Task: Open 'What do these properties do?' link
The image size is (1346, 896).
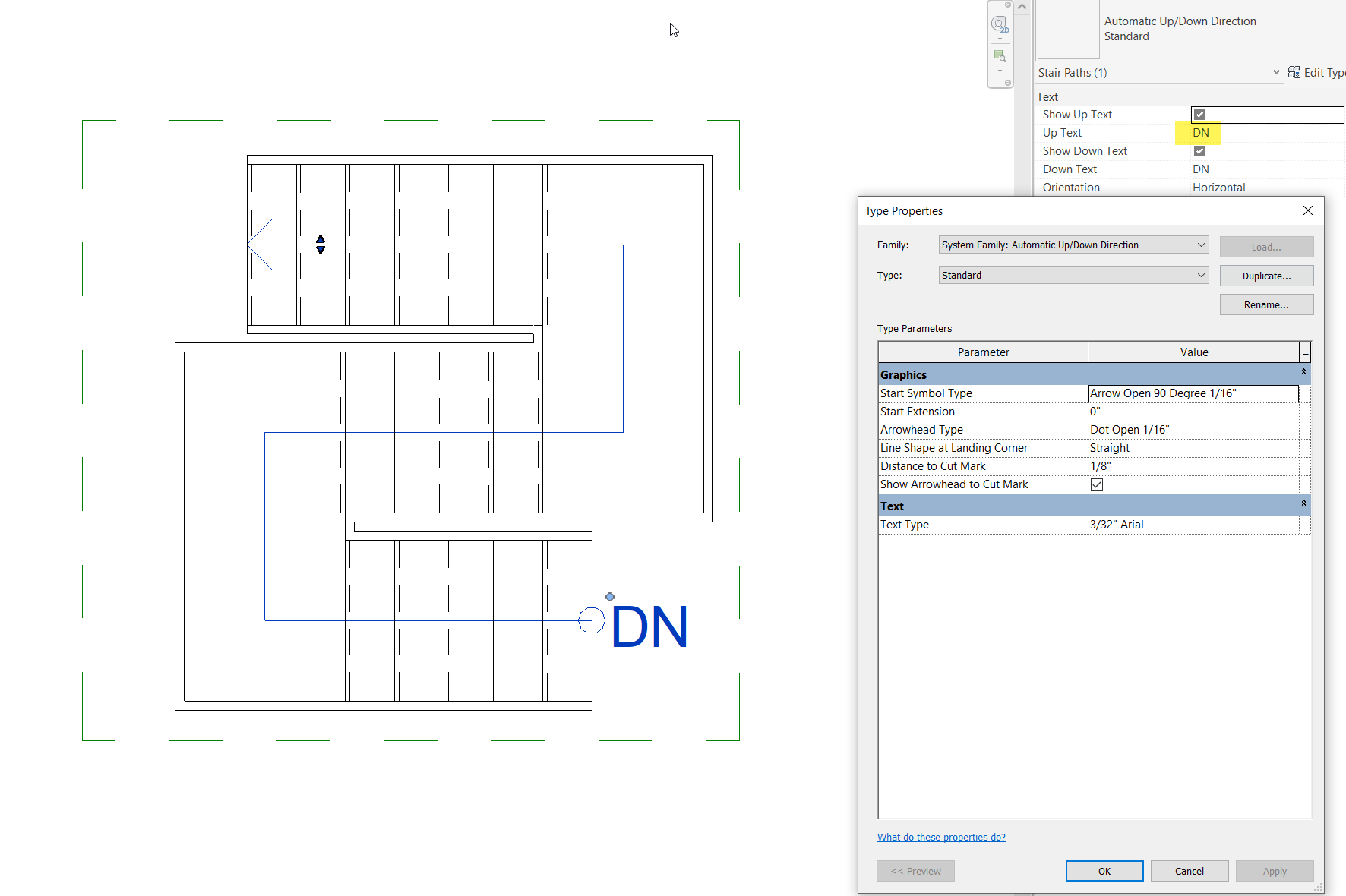Action: click(941, 837)
